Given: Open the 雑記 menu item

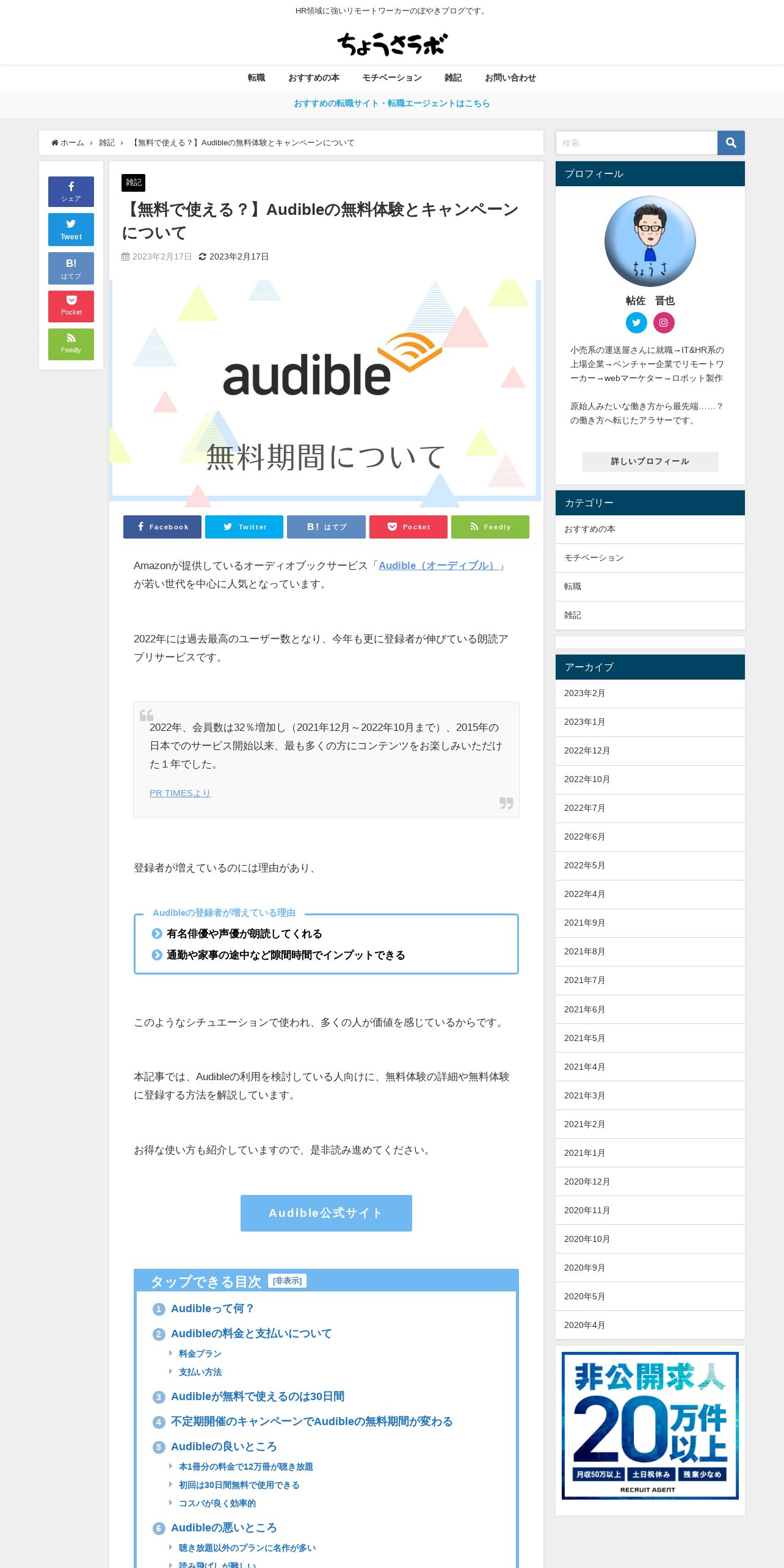Looking at the screenshot, I should click(x=453, y=78).
